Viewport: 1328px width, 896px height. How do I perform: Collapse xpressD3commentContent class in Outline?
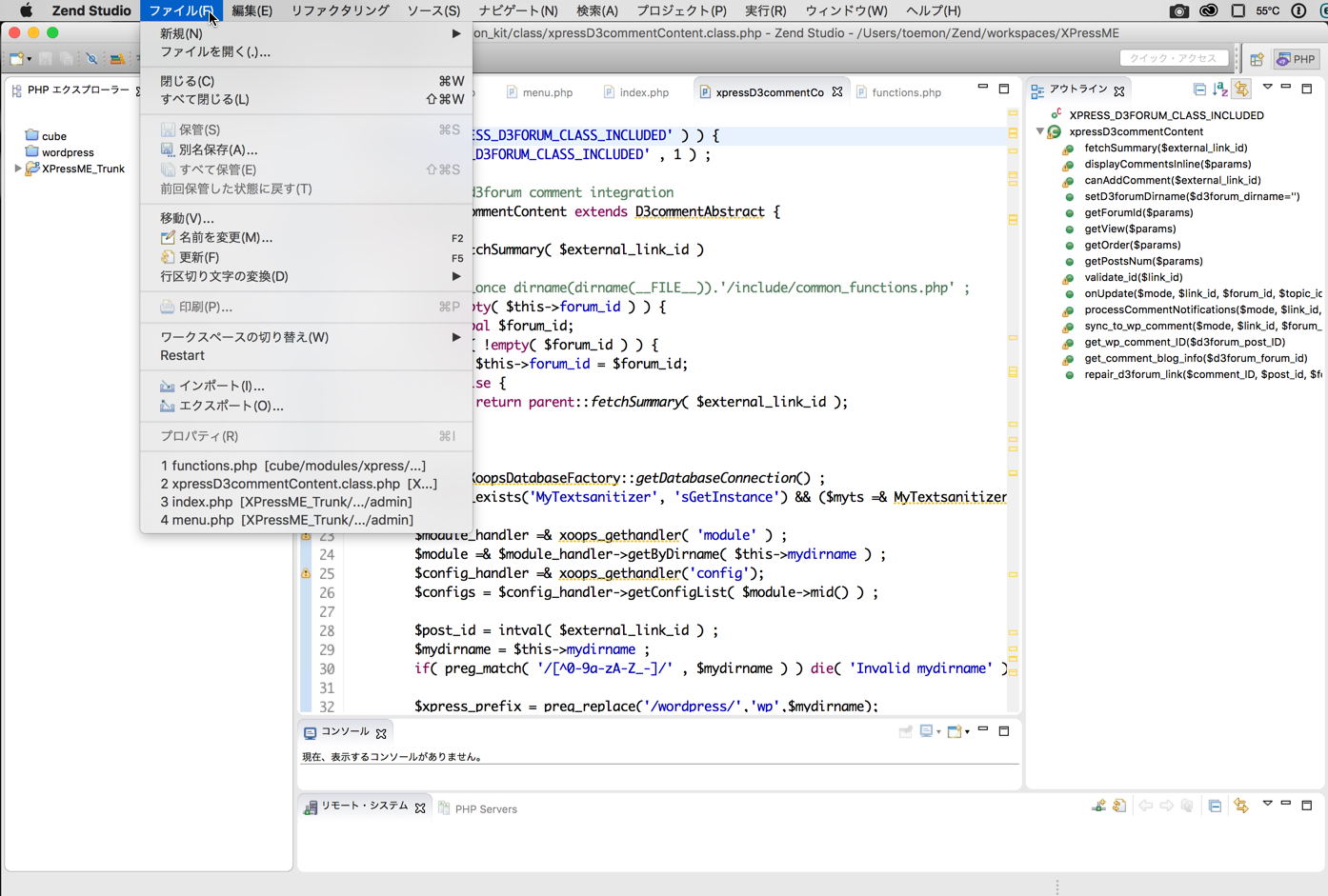click(x=1039, y=131)
